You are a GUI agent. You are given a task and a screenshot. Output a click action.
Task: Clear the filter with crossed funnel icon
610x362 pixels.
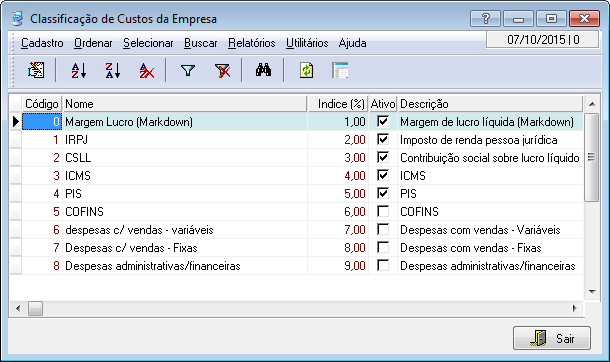tap(223, 70)
